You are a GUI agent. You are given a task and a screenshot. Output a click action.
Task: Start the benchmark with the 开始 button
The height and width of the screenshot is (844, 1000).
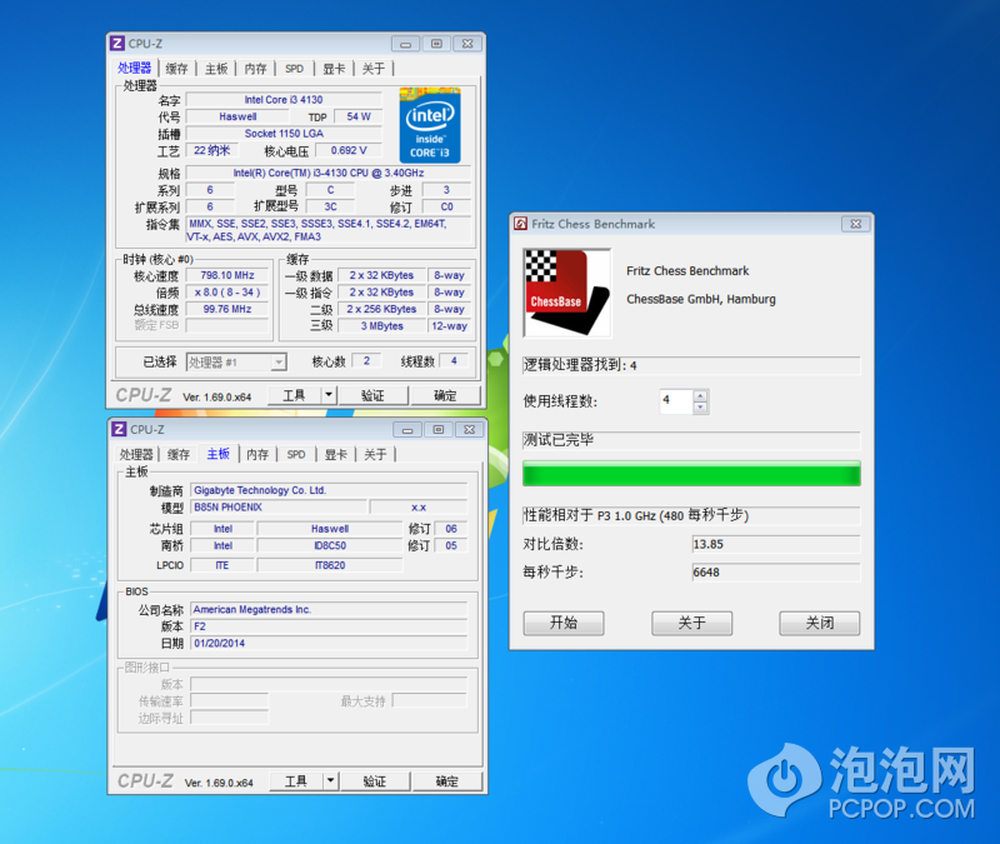(x=564, y=623)
